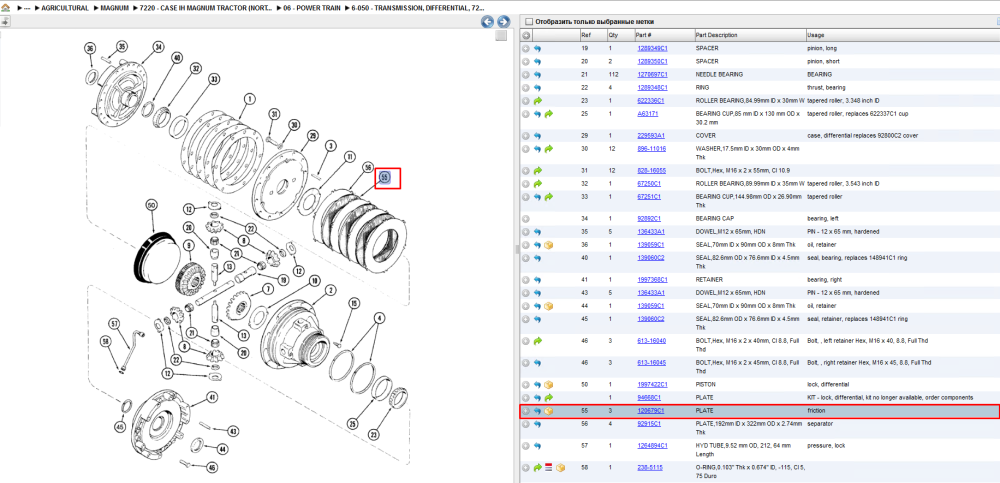The image size is (1000, 483).
Task: Click the blue arrow icon on the Ref 57 HYD TUBE row
Action: tap(537, 445)
